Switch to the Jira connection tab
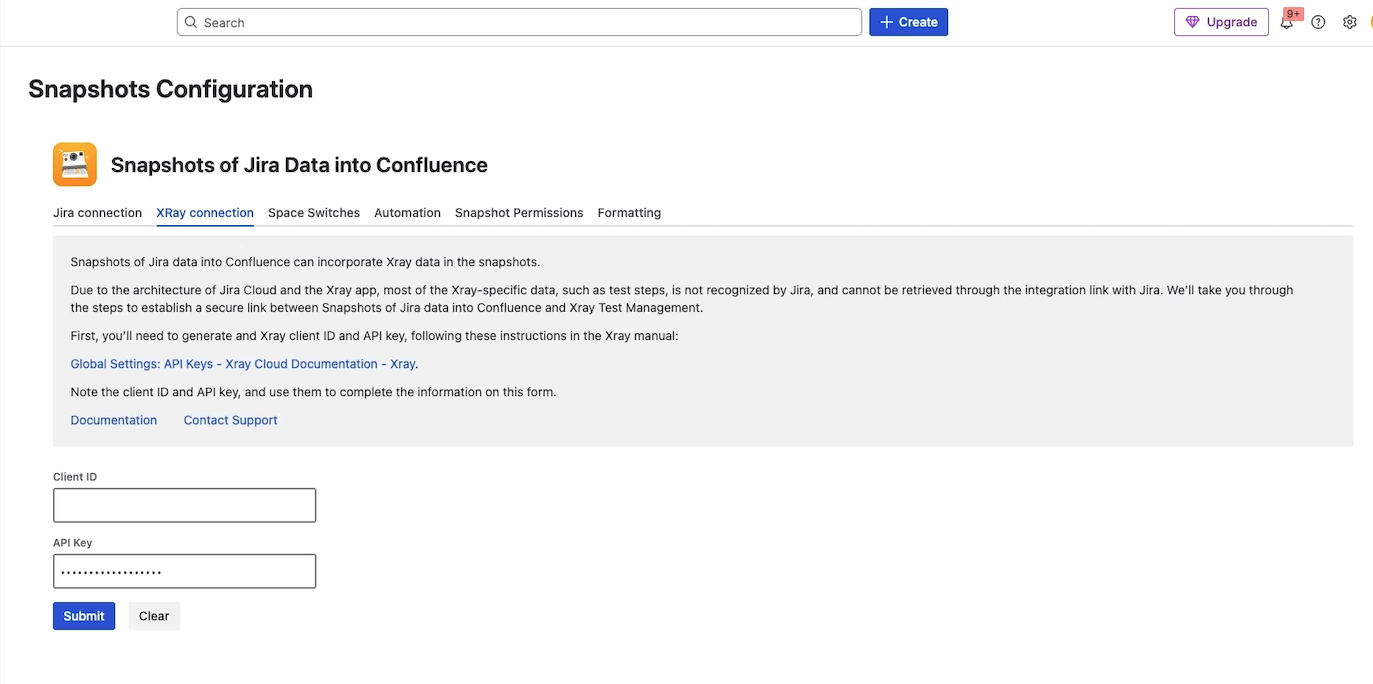Image resolution: width=1373 pixels, height=684 pixels. 97,213
